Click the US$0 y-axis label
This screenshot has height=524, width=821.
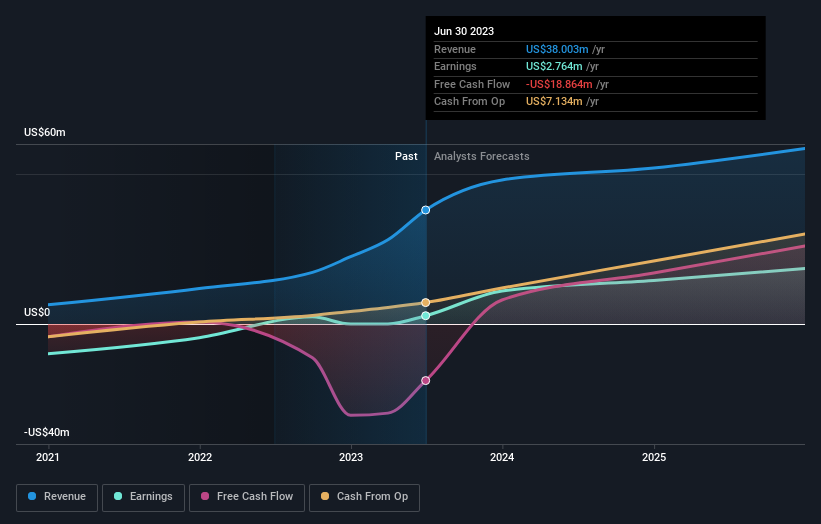[x=37, y=313]
